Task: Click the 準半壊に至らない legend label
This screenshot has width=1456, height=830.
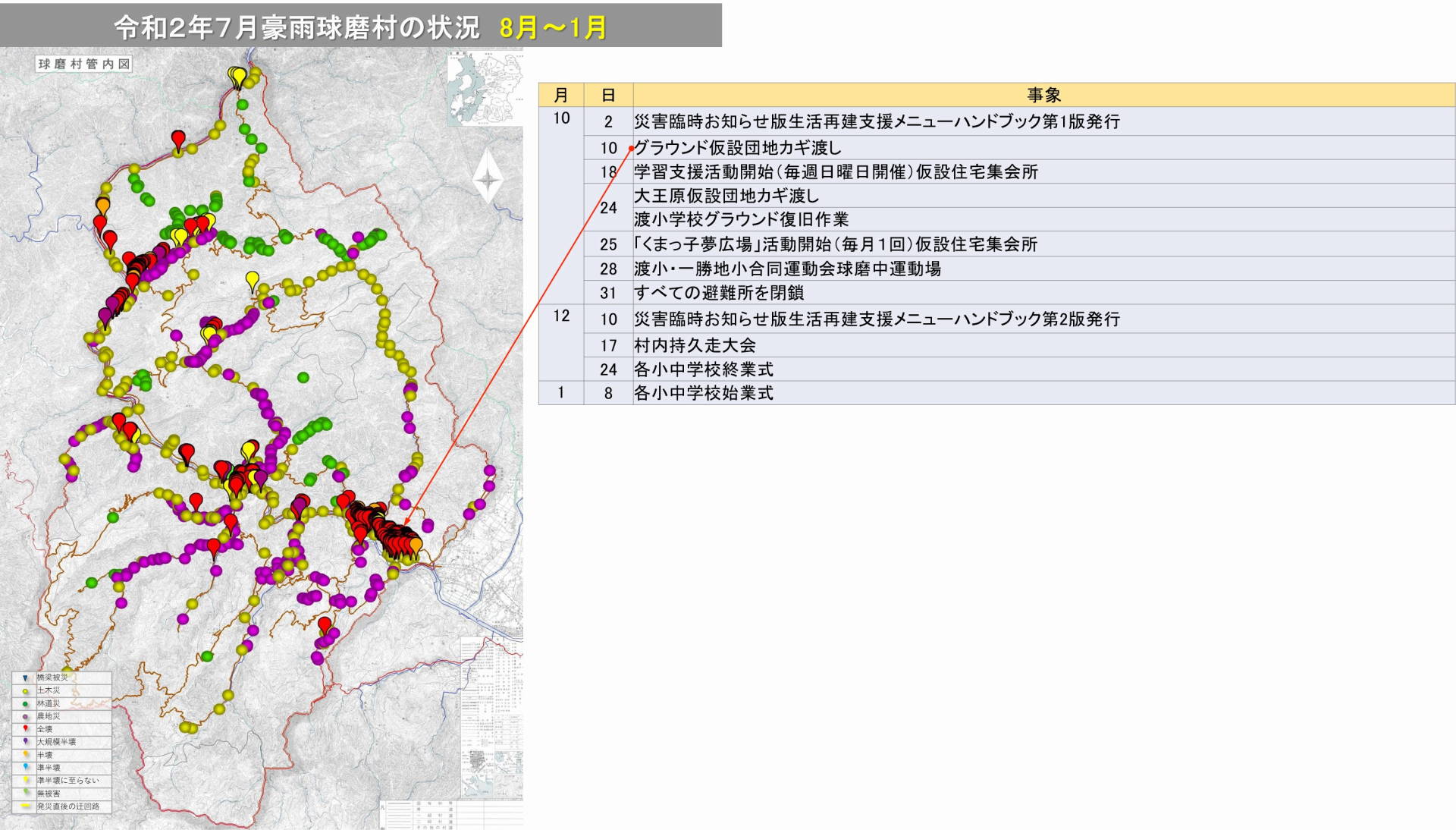Action: (x=68, y=780)
